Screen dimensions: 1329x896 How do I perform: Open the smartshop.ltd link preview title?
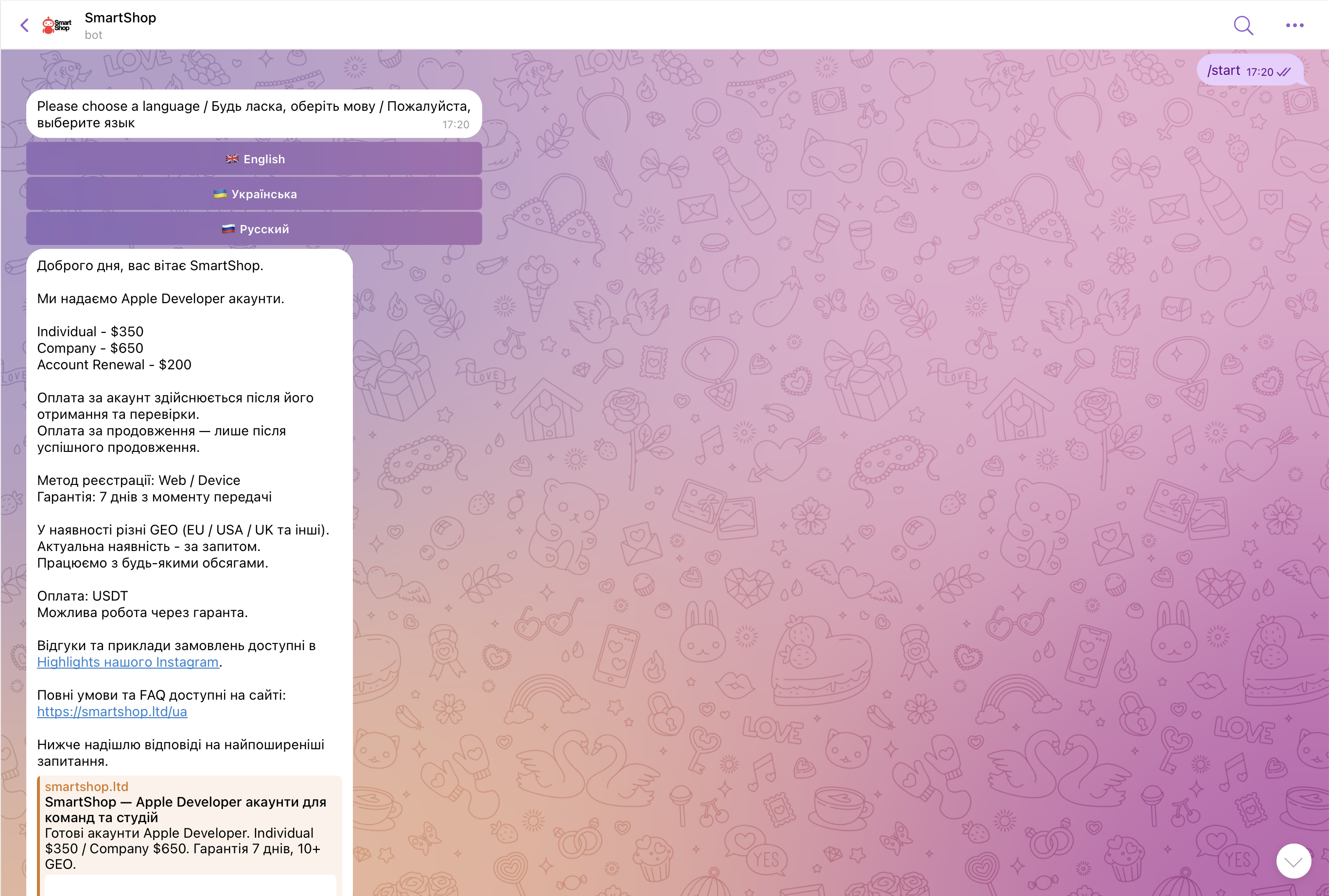[186, 810]
